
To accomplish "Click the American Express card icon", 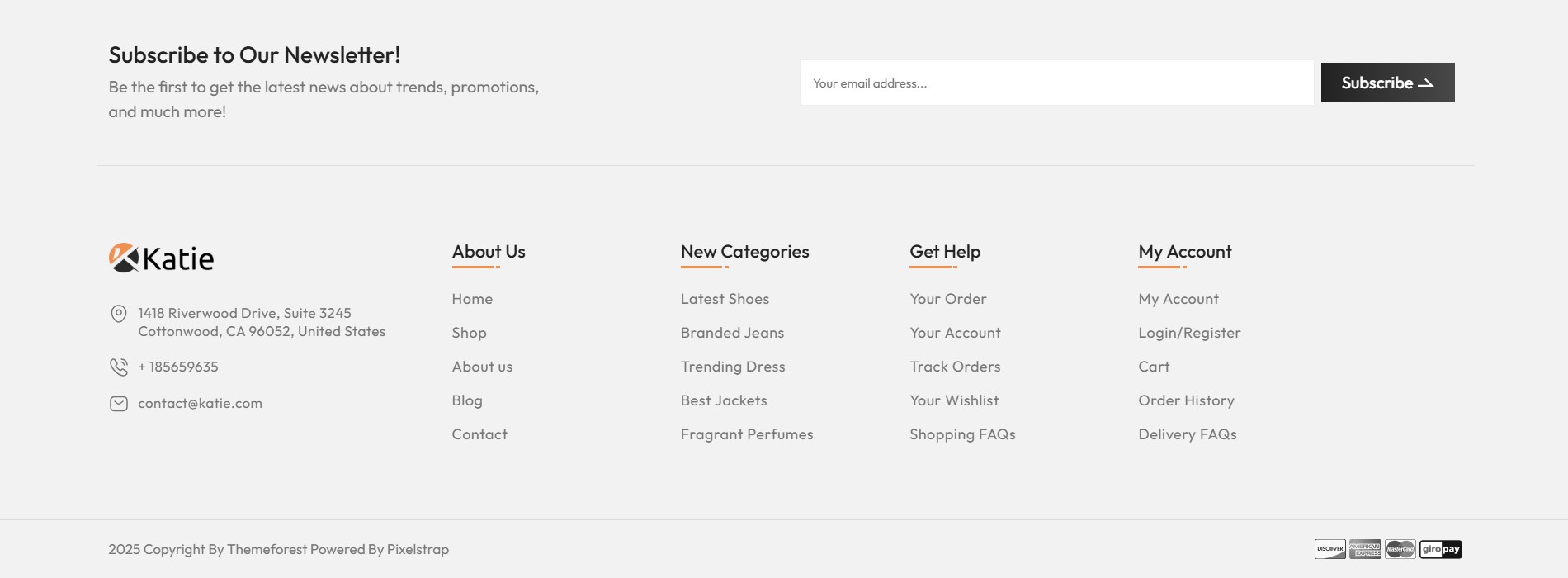I will click(x=1365, y=549).
